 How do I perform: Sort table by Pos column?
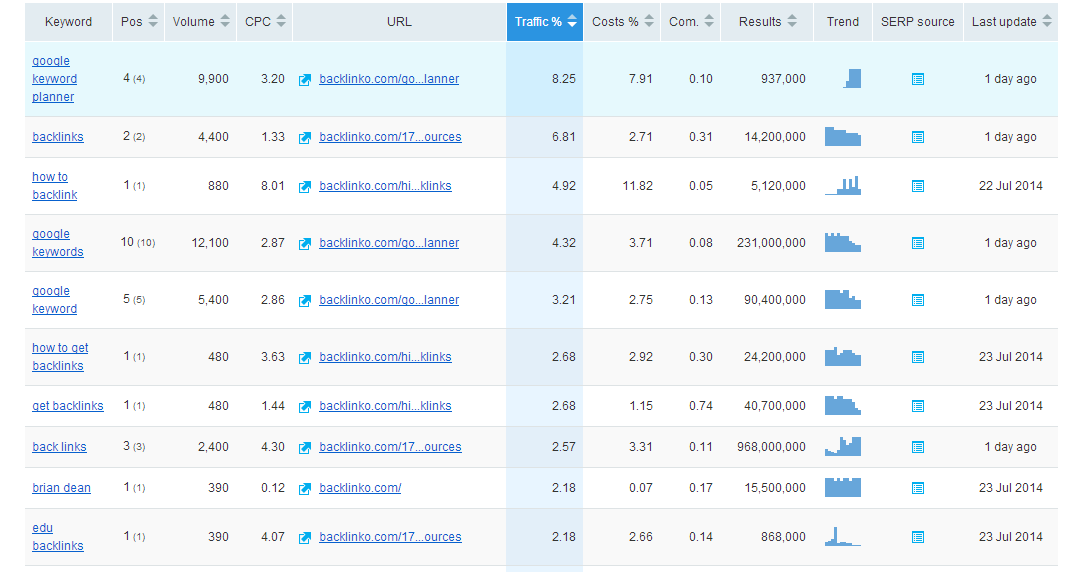[x=139, y=22]
